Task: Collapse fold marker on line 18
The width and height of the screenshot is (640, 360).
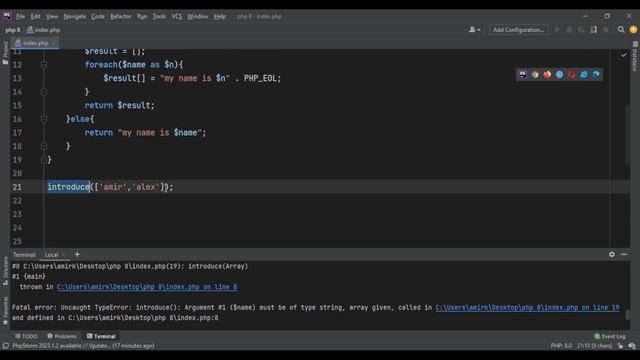Action: tap(44, 146)
